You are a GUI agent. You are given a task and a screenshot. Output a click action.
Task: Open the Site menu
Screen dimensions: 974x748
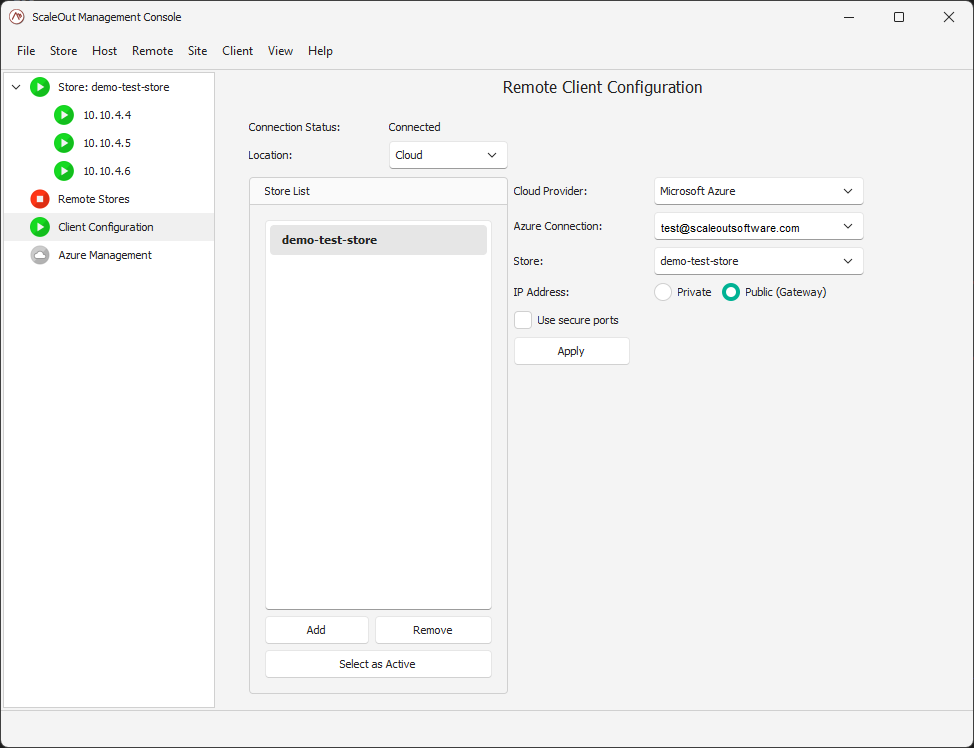(198, 51)
